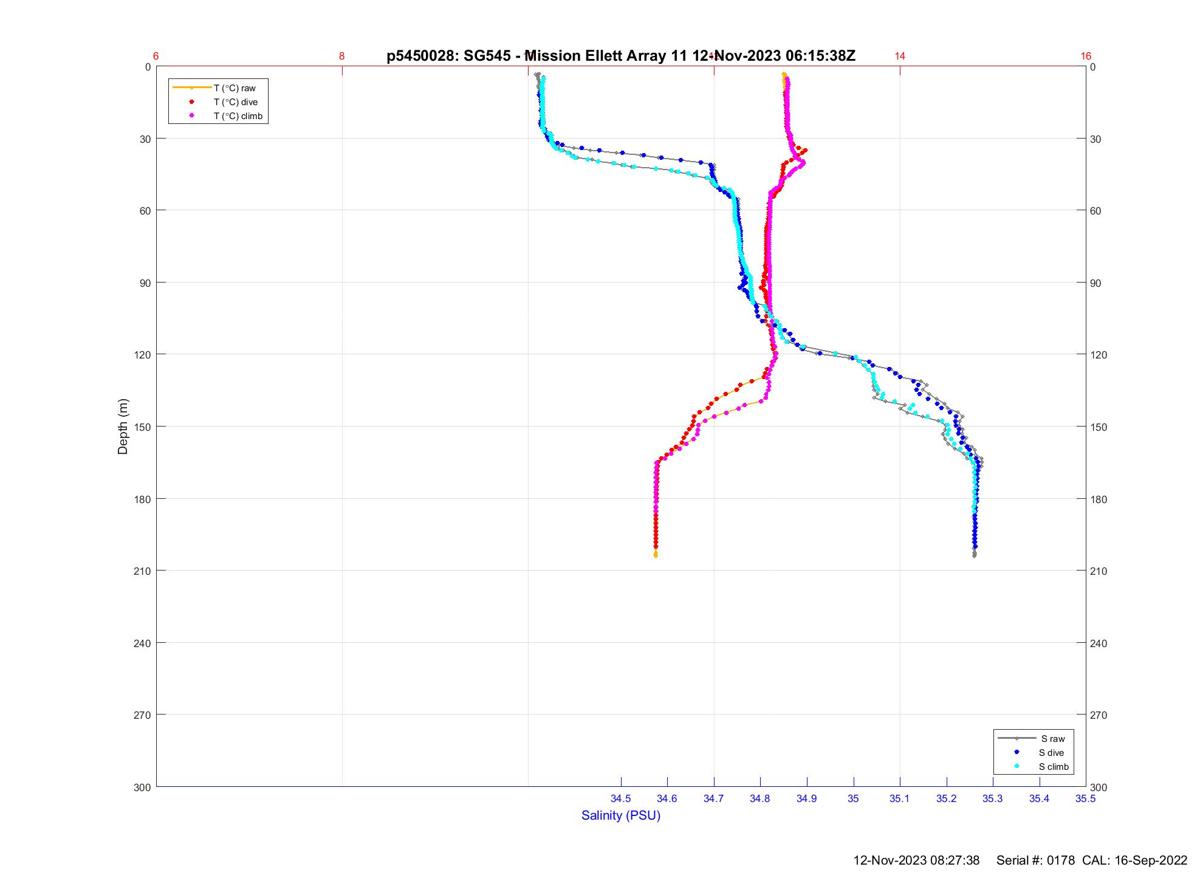
Task: Click the 210 tick on left depth axis
Action: pyautogui.click(x=143, y=571)
